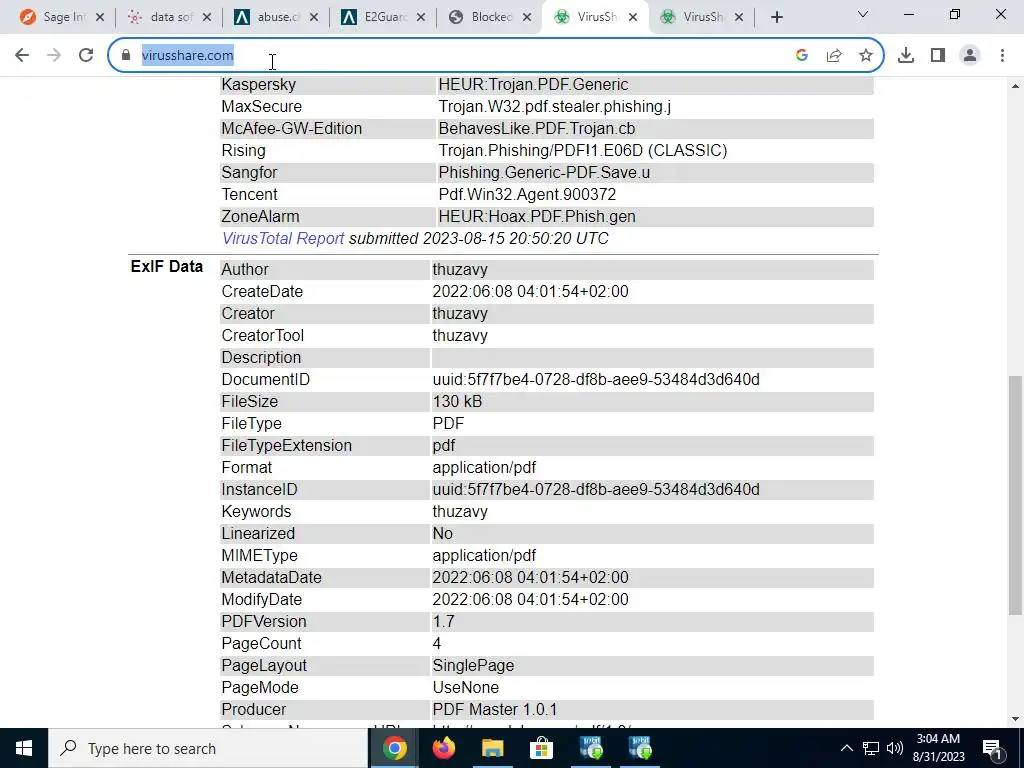Click the forward navigation arrow

pyautogui.click(x=54, y=56)
